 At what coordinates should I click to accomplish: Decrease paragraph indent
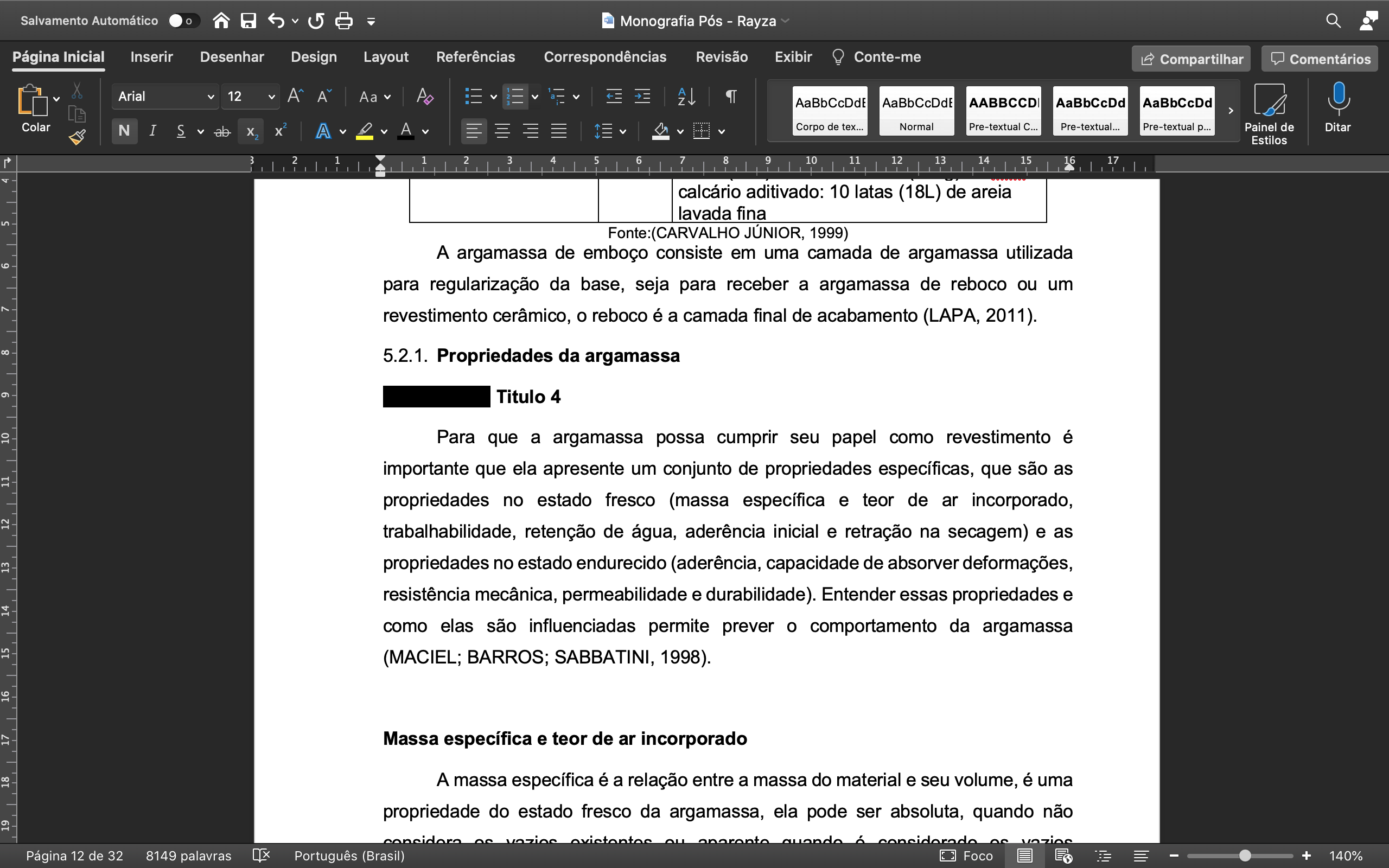[x=614, y=96]
